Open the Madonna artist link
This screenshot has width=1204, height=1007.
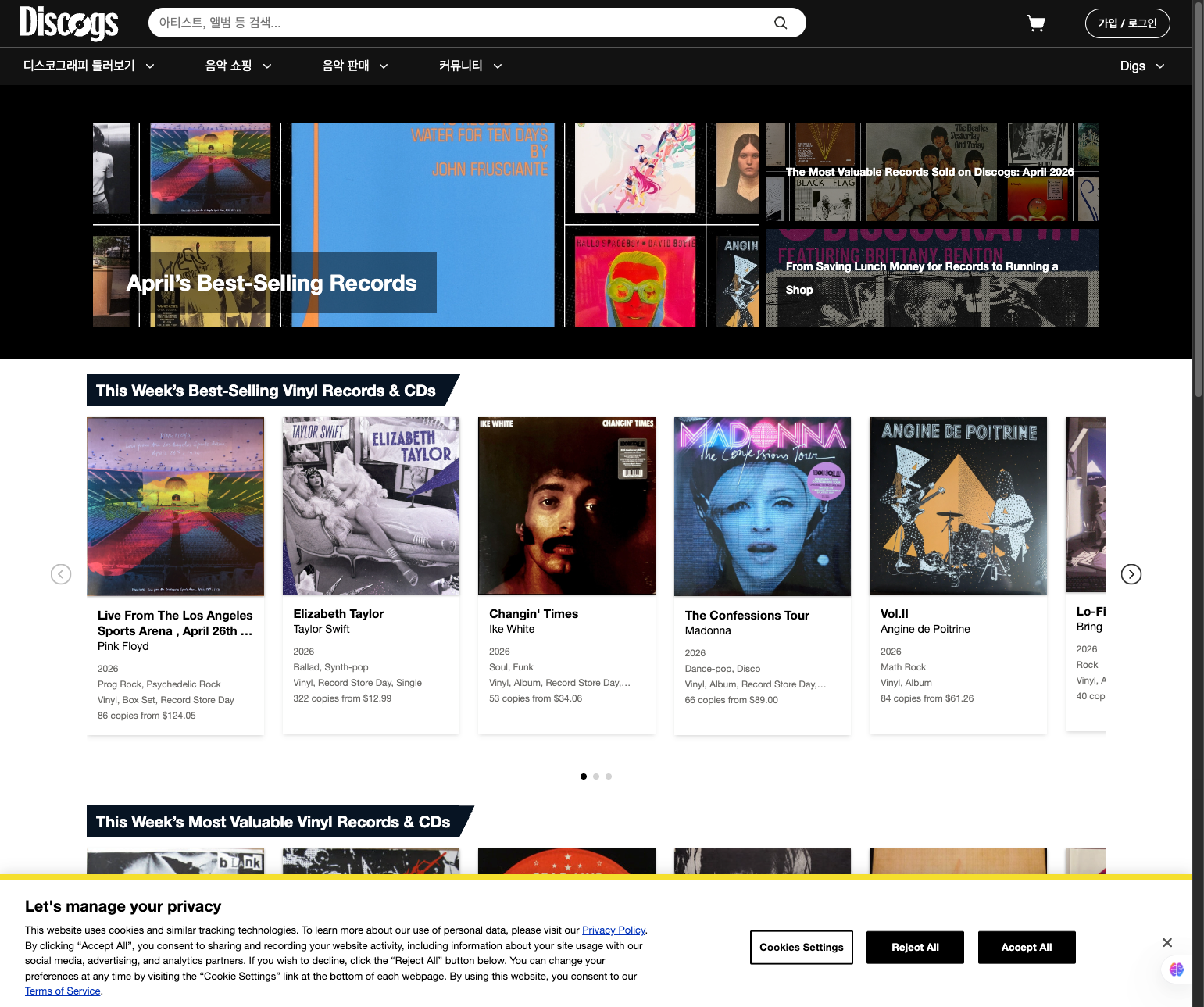point(708,630)
